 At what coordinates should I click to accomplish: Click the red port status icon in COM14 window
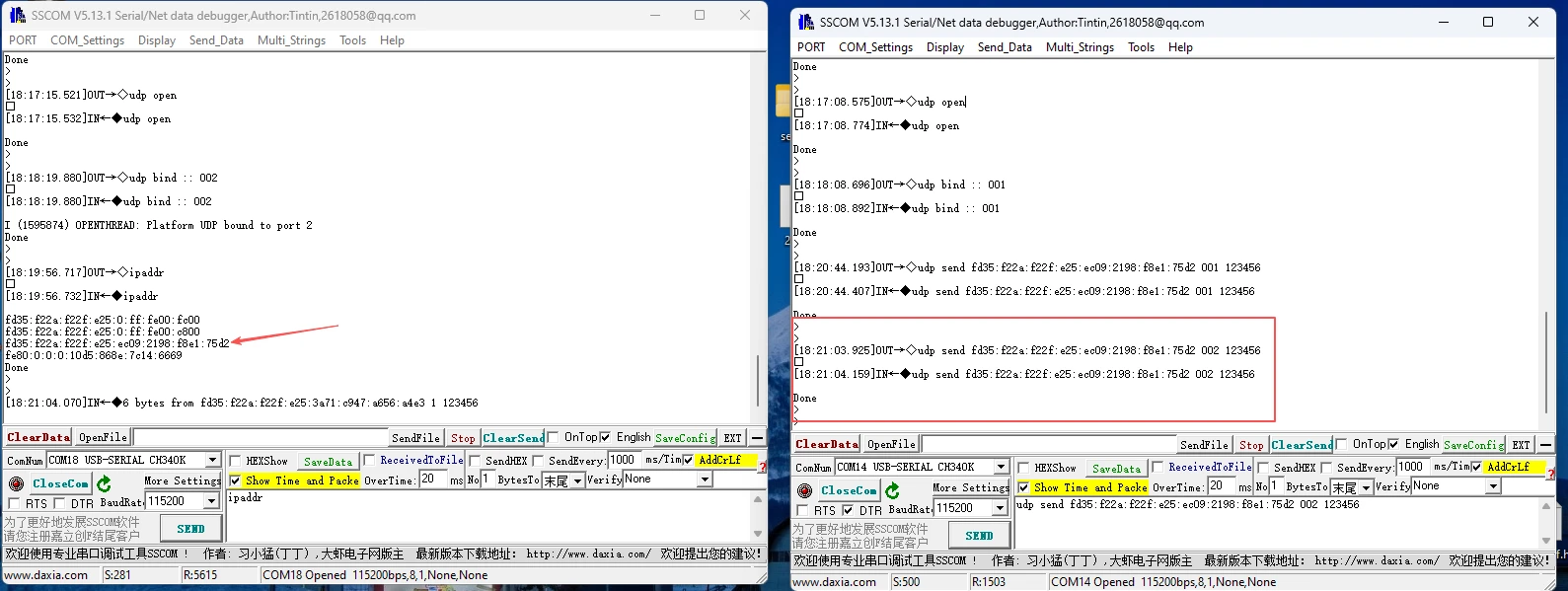804,490
